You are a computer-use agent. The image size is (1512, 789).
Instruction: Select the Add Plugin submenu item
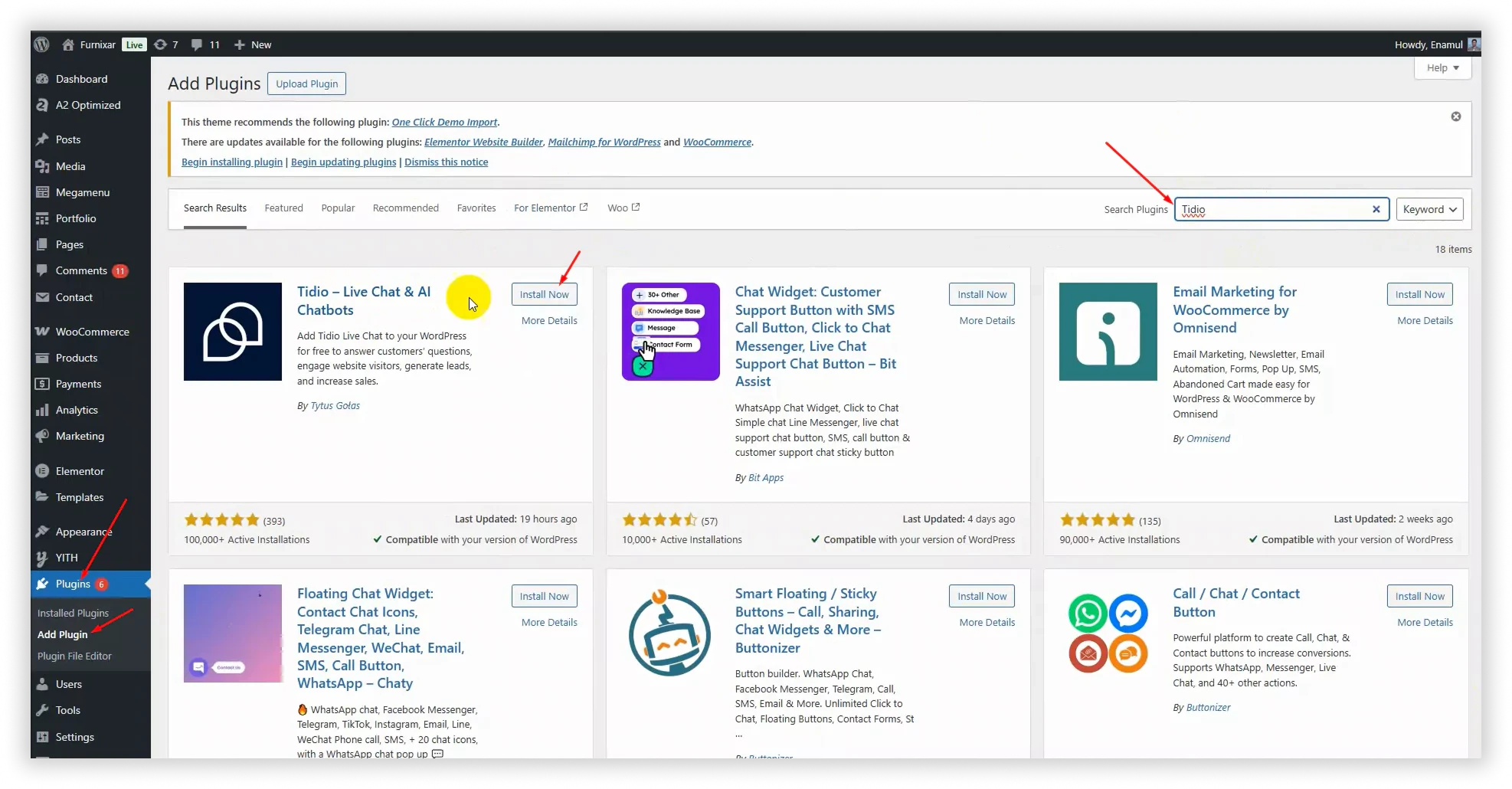[x=63, y=634]
